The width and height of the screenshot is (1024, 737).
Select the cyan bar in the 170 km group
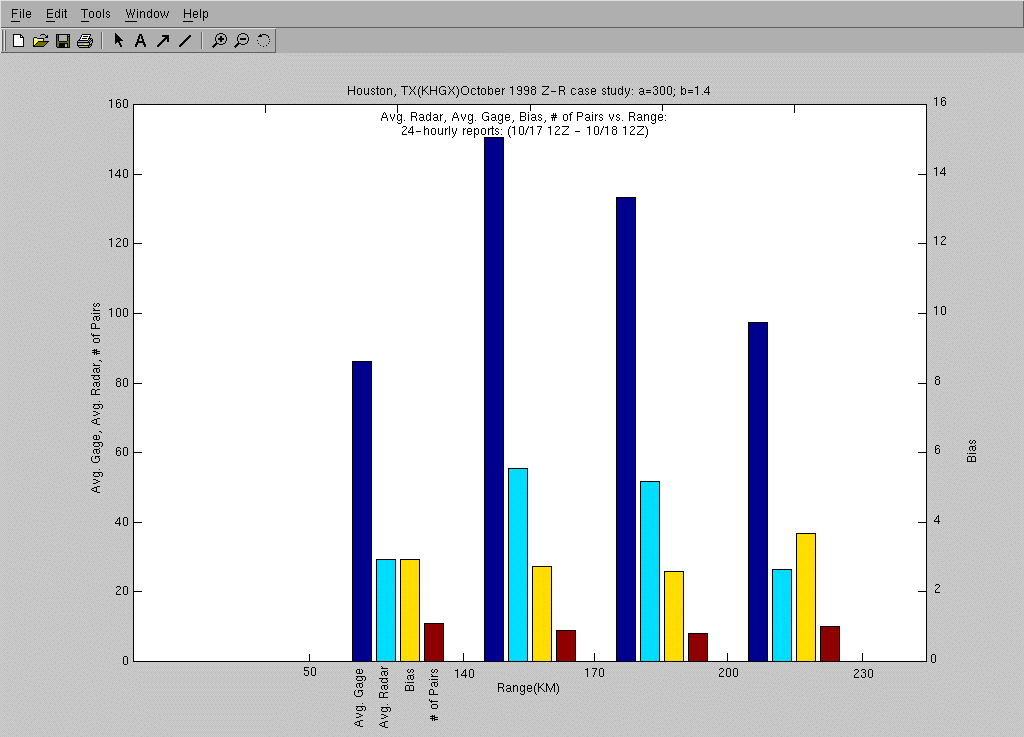[650, 571]
